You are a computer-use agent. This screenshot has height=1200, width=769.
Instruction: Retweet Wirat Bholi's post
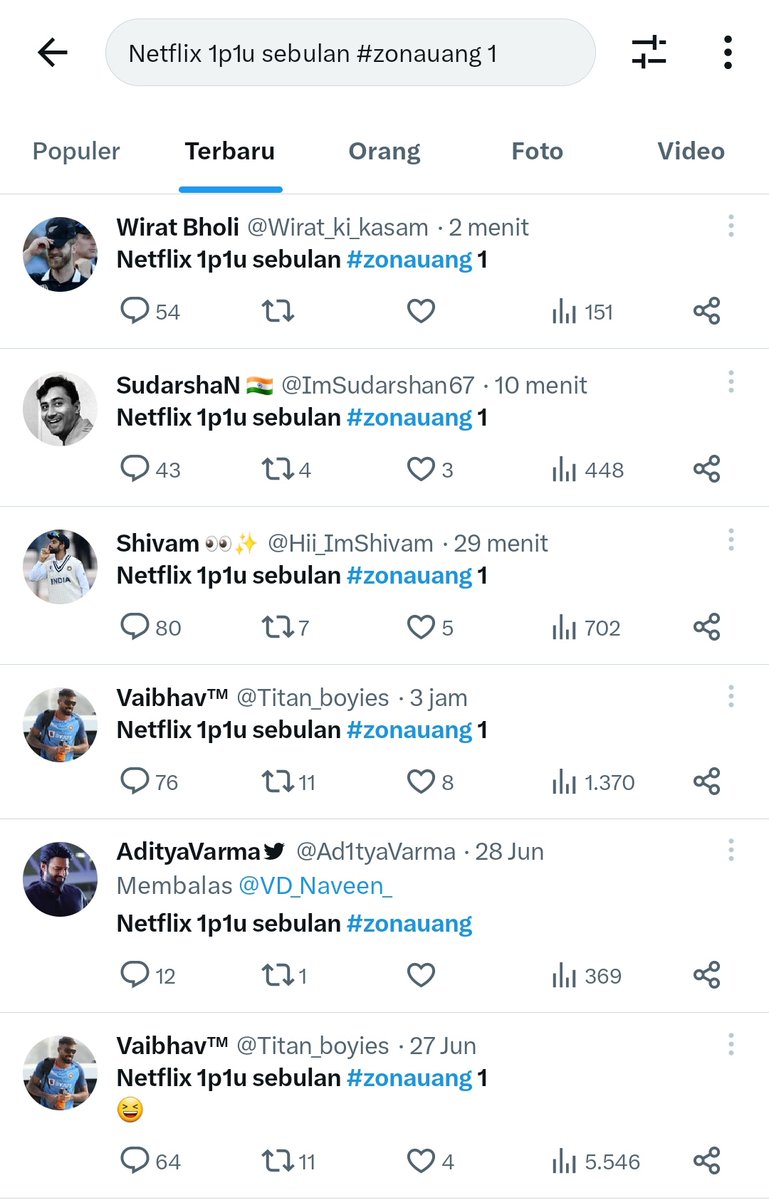277,312
